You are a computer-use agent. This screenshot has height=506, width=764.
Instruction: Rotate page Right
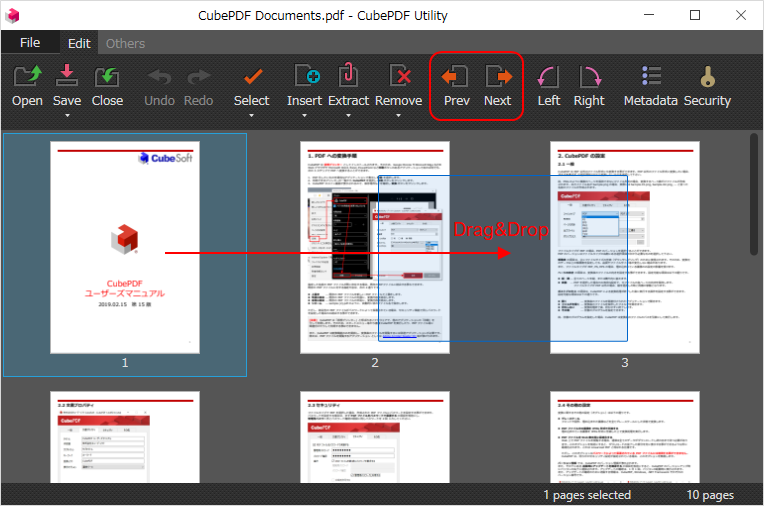point(589,86)
